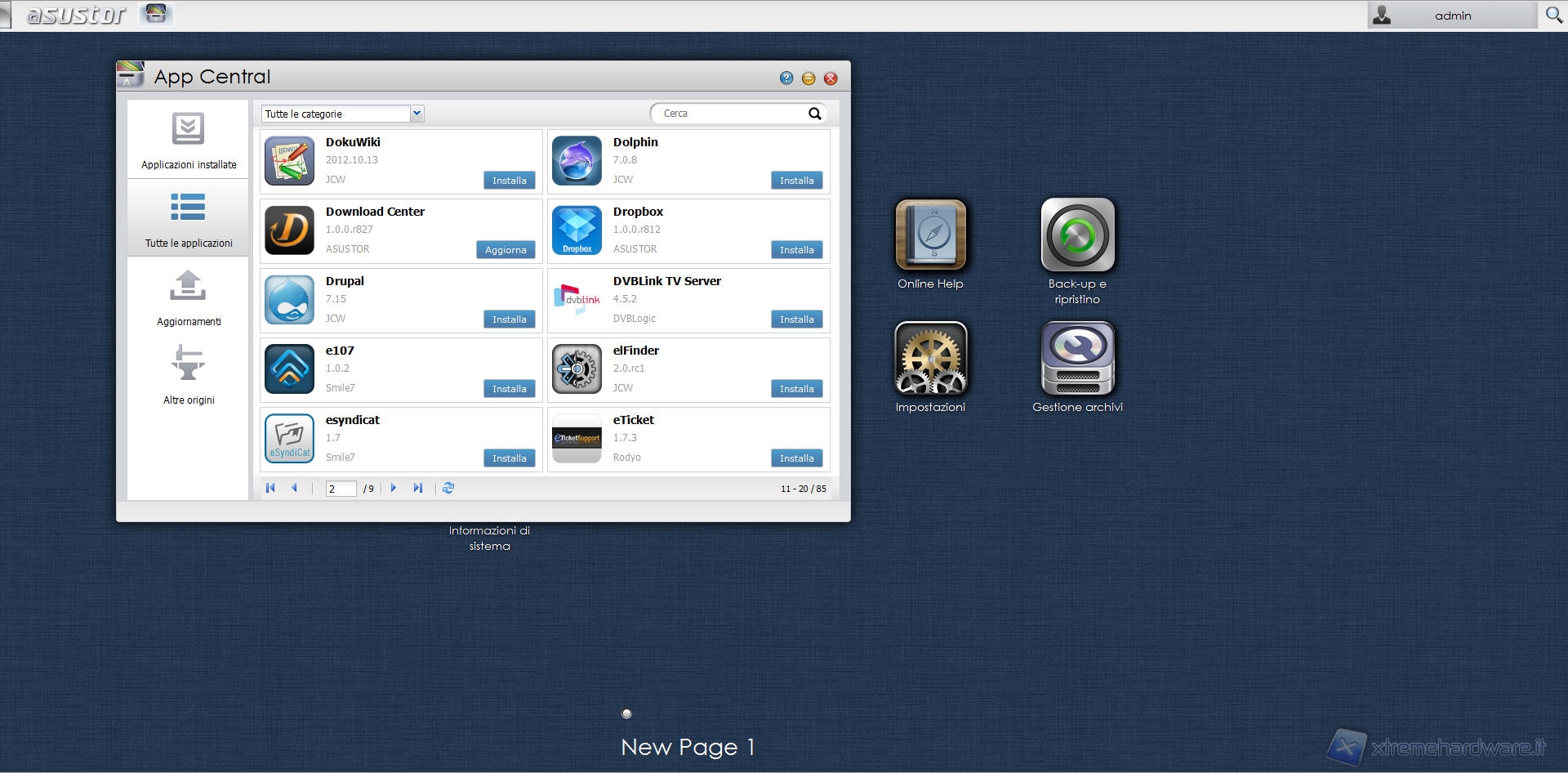This screenshot has width=1568, height=773.
Task: Open the admin user menu
Action: pyautogui.click(x=1451, y=16)
